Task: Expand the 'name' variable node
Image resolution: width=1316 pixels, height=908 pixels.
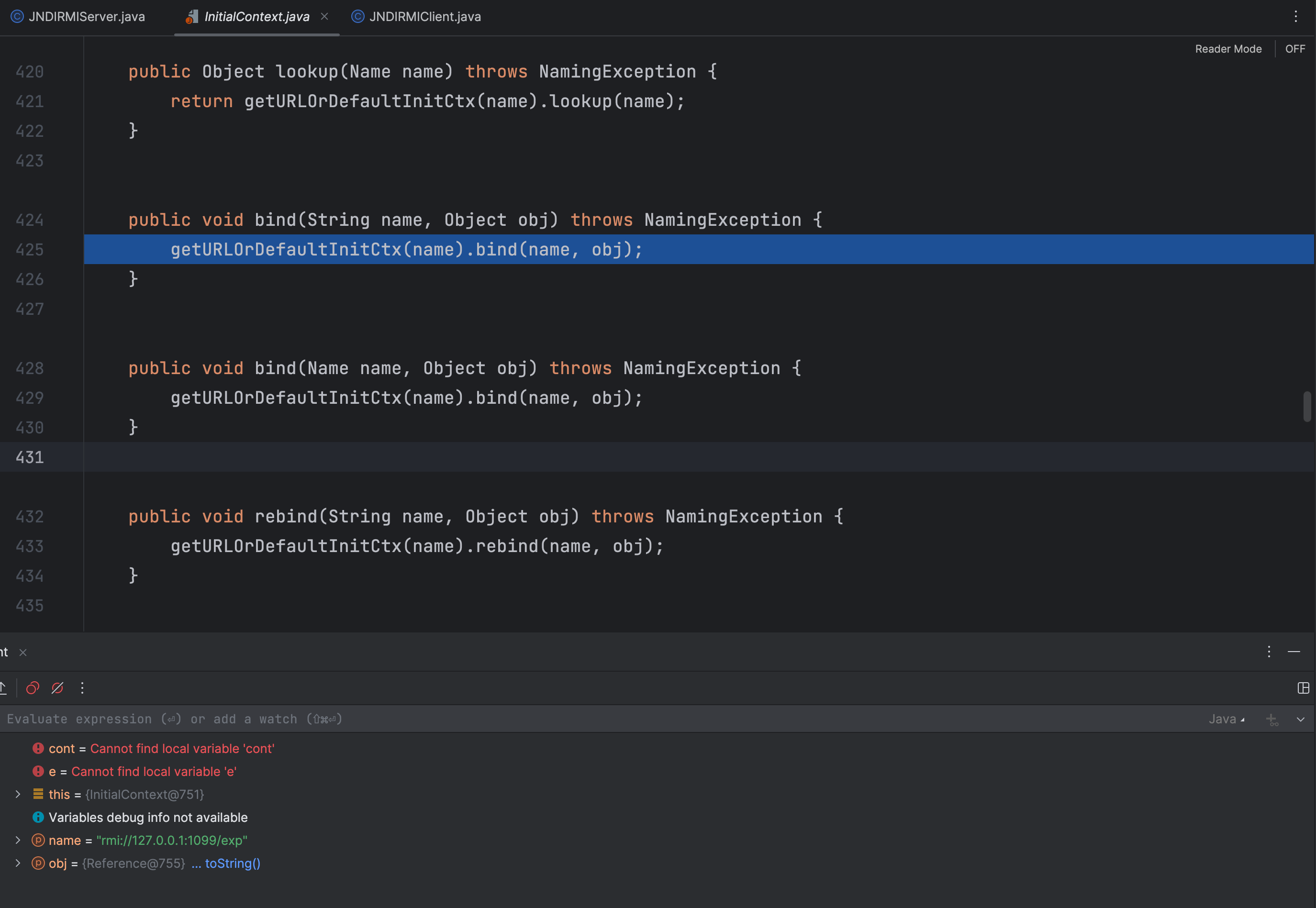Action: click(18, 840)
